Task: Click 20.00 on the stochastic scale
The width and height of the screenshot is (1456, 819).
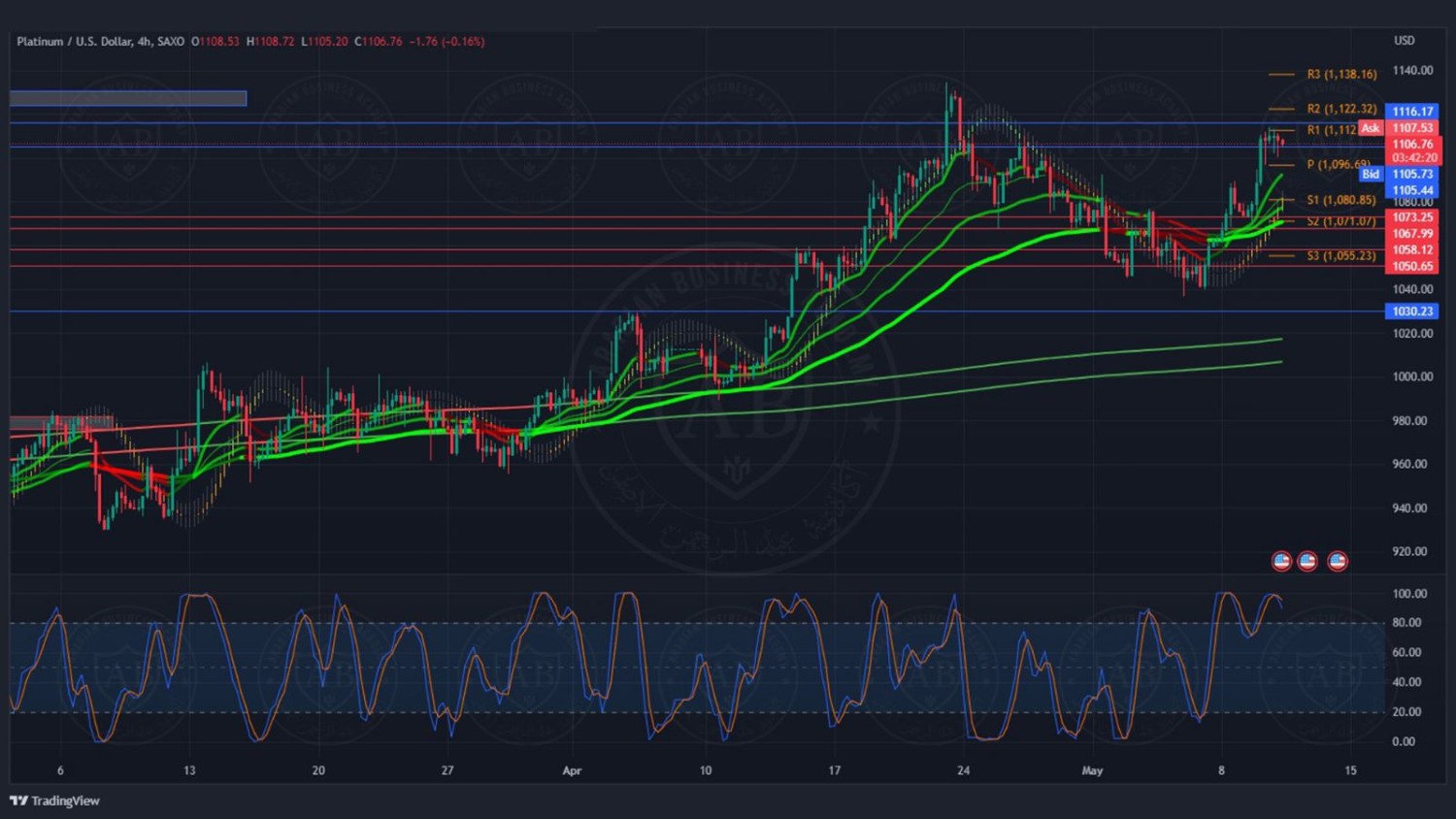Action: click(x=1406, y=712)
